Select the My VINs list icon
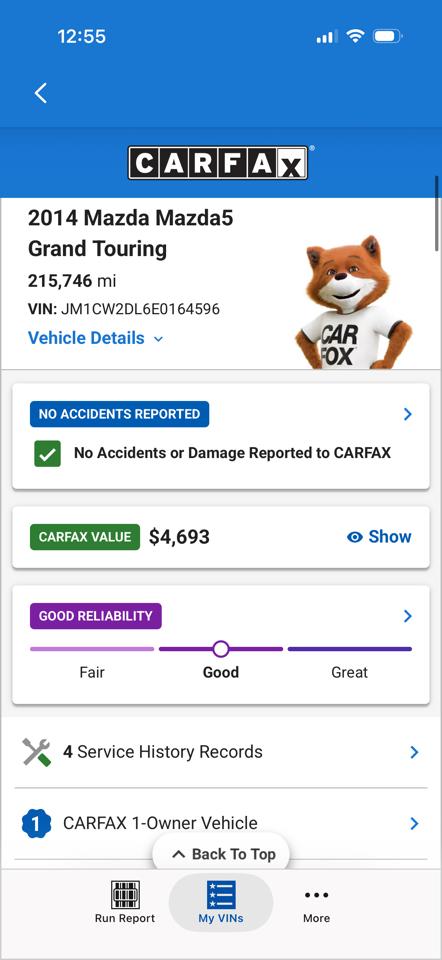The width and height of the screenshot is (442, 960). point(221,894)
